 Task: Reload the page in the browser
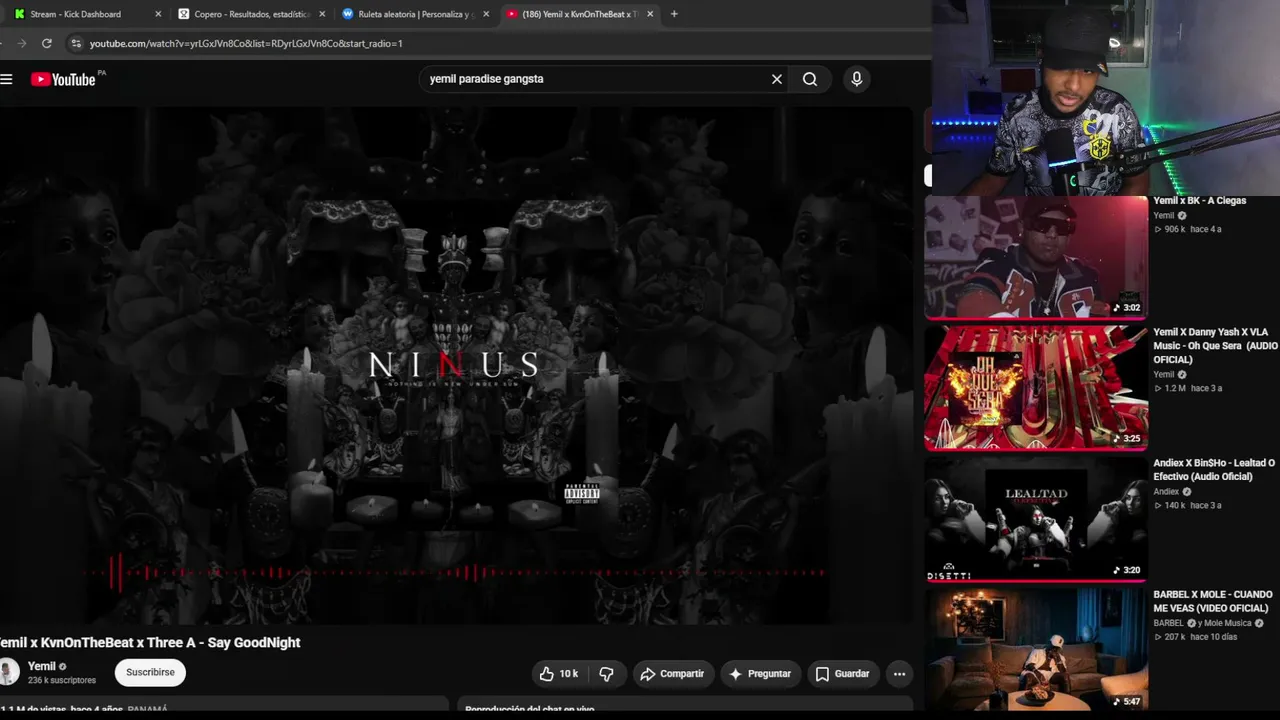[47, 43]
